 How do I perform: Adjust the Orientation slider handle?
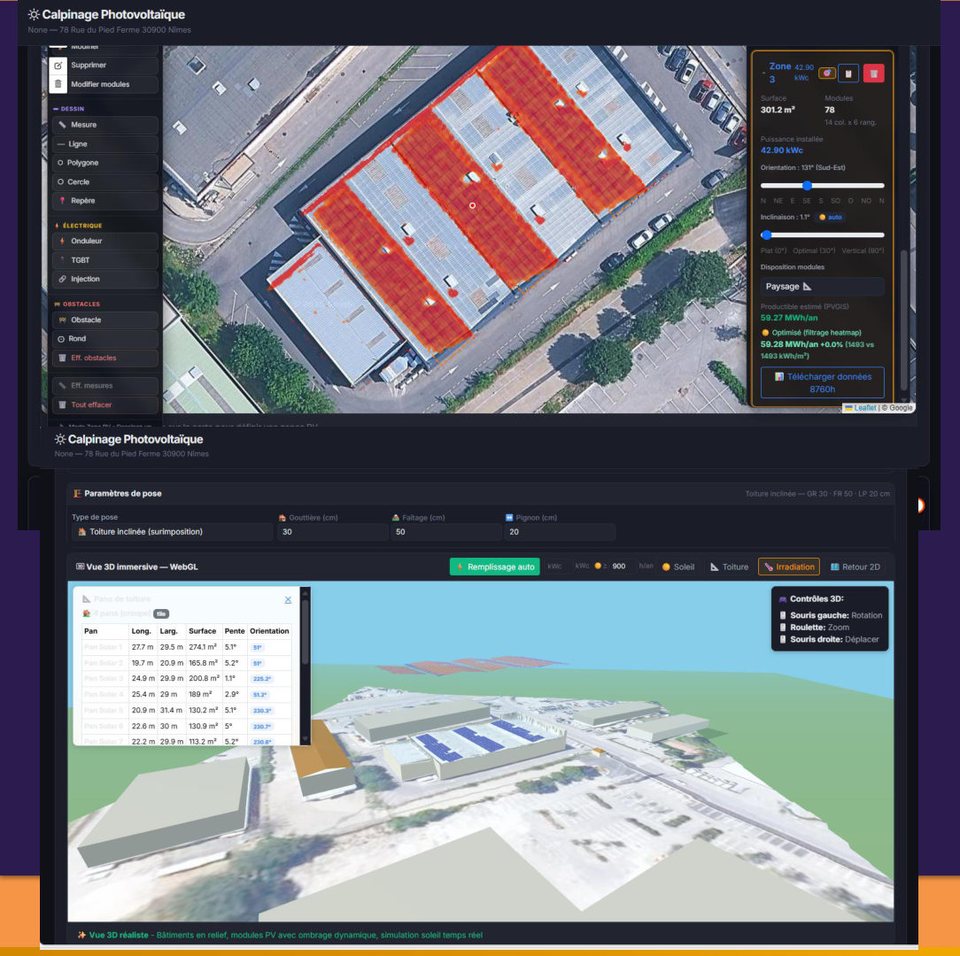coord(806,185)
